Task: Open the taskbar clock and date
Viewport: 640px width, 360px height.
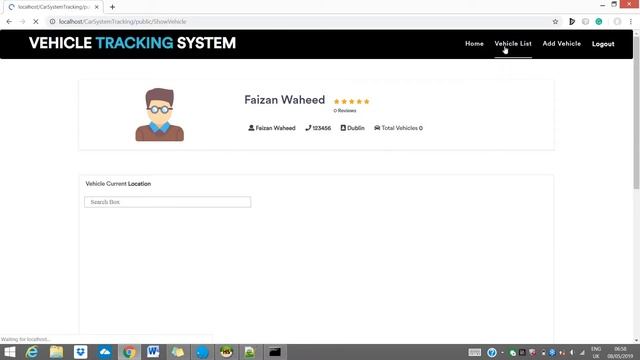Action: coord(620,353)
